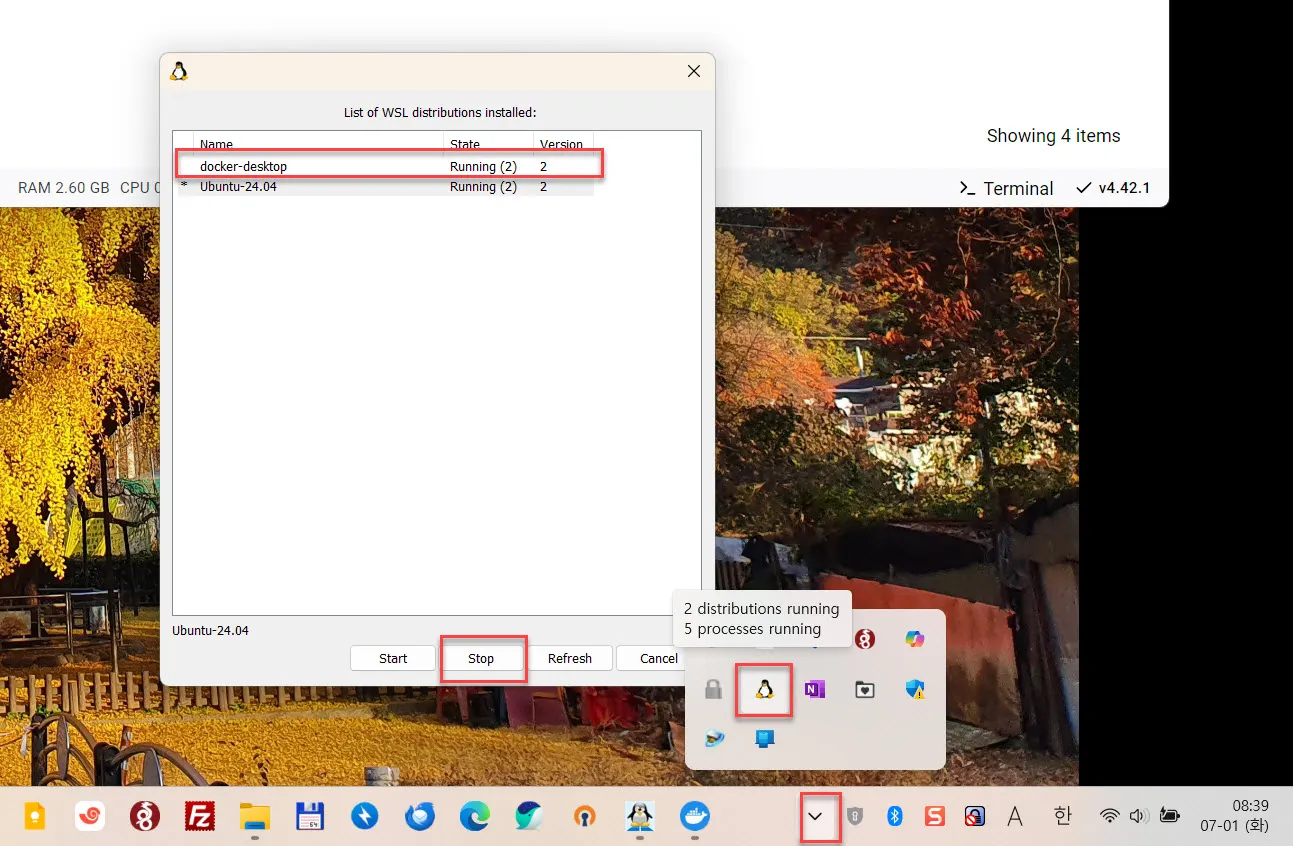Click the WSL penguin icon in tray overflow

coord(763,690)
